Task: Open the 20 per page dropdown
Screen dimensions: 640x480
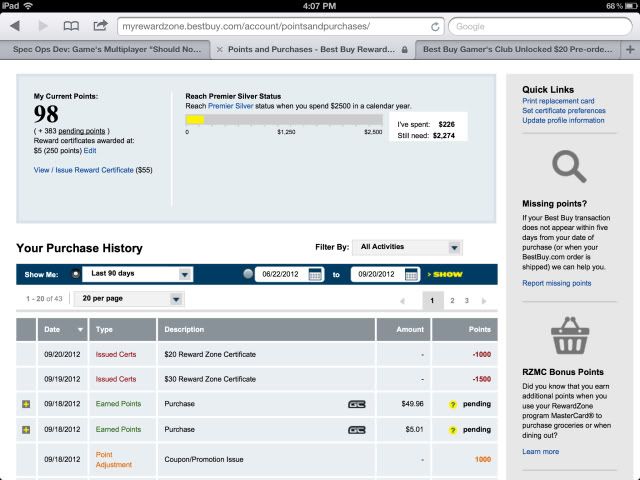Action: (x=129, y=299)
